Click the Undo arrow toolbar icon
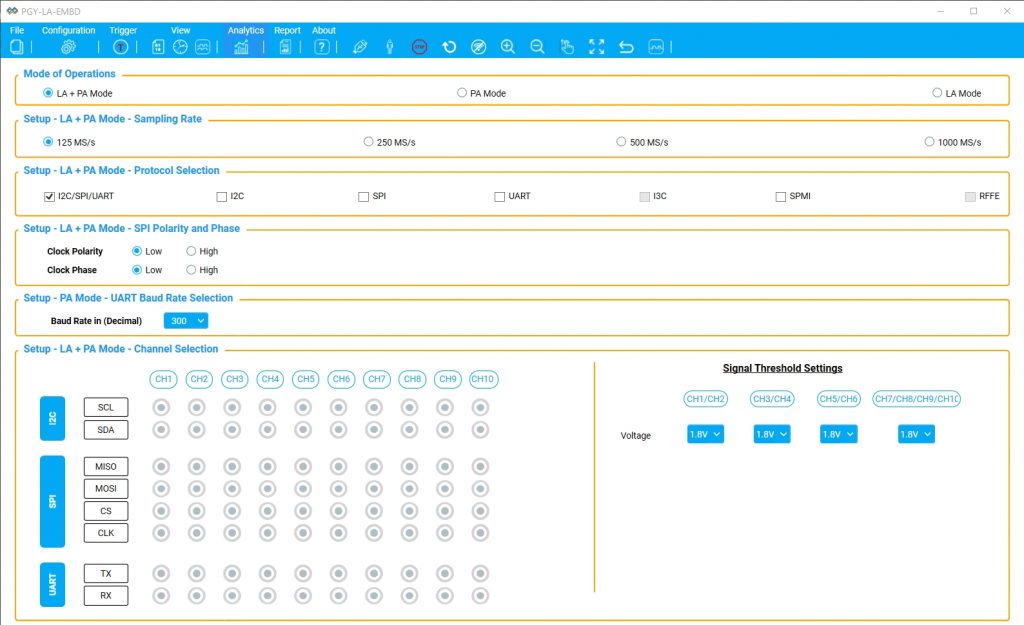The image size is (1024, 625). [627, 47]
